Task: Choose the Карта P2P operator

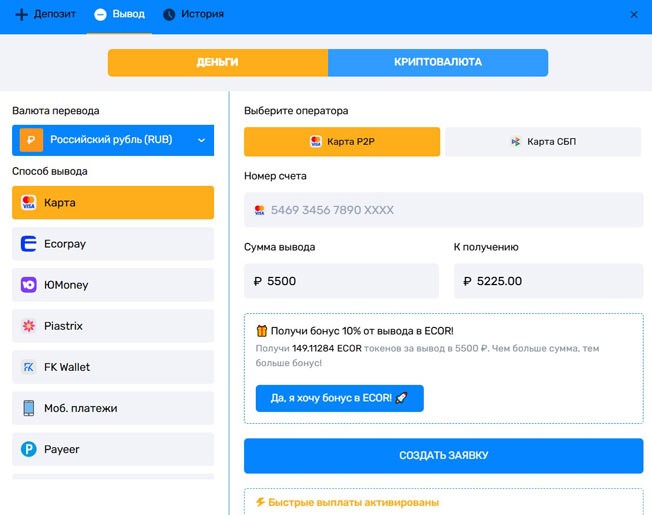Action: coord(341,142)
